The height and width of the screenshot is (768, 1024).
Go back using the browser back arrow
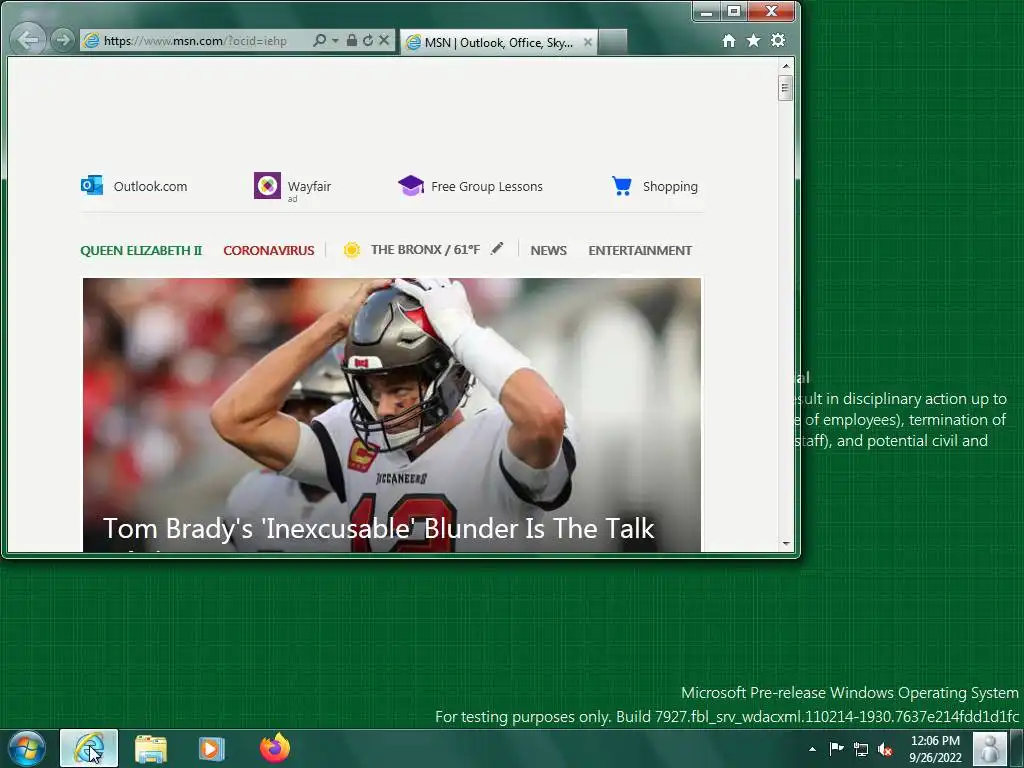27,40
